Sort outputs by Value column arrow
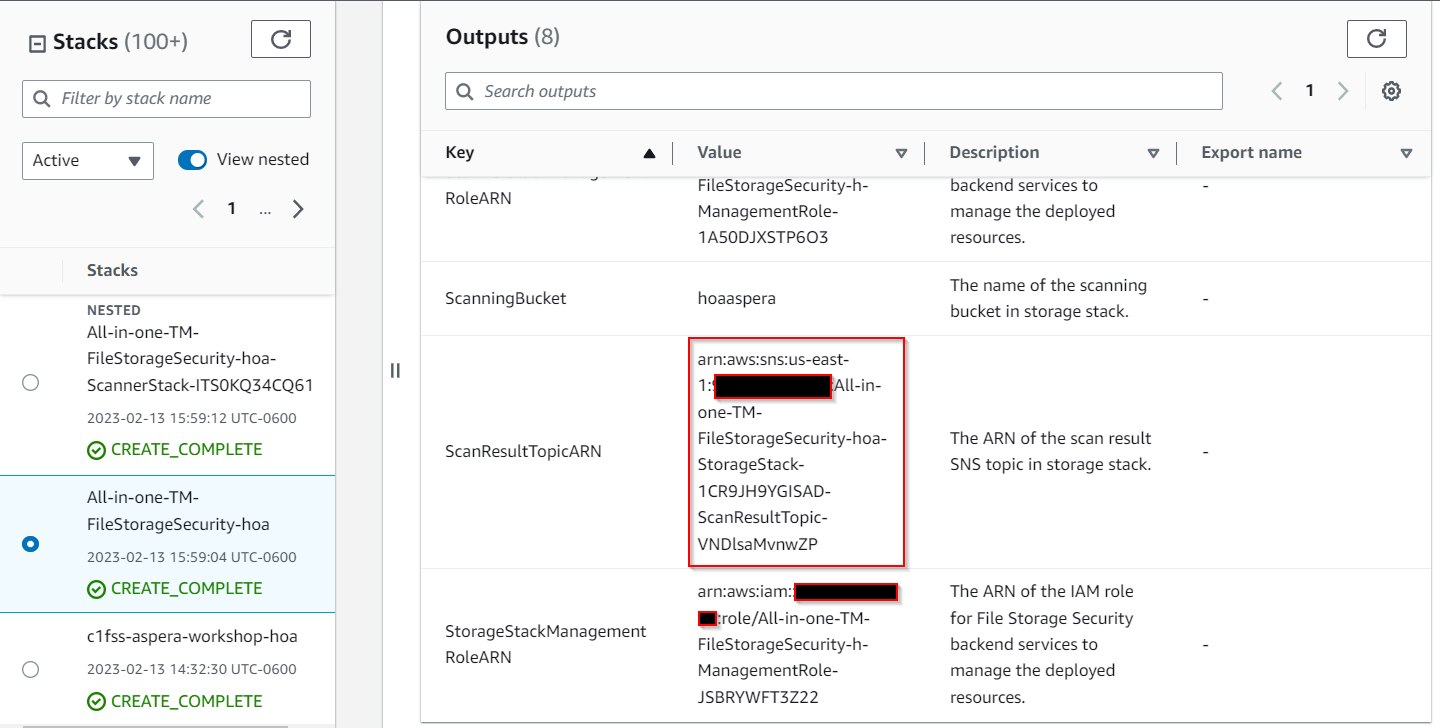 click(x=901, y=153)
